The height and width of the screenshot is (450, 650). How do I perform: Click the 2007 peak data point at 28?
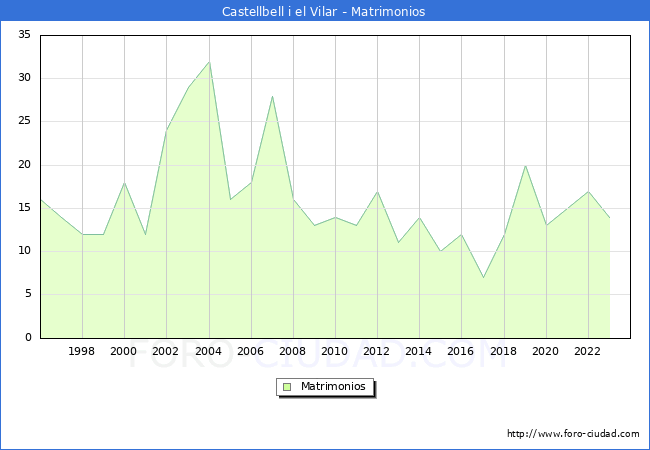tap(272, 97)
